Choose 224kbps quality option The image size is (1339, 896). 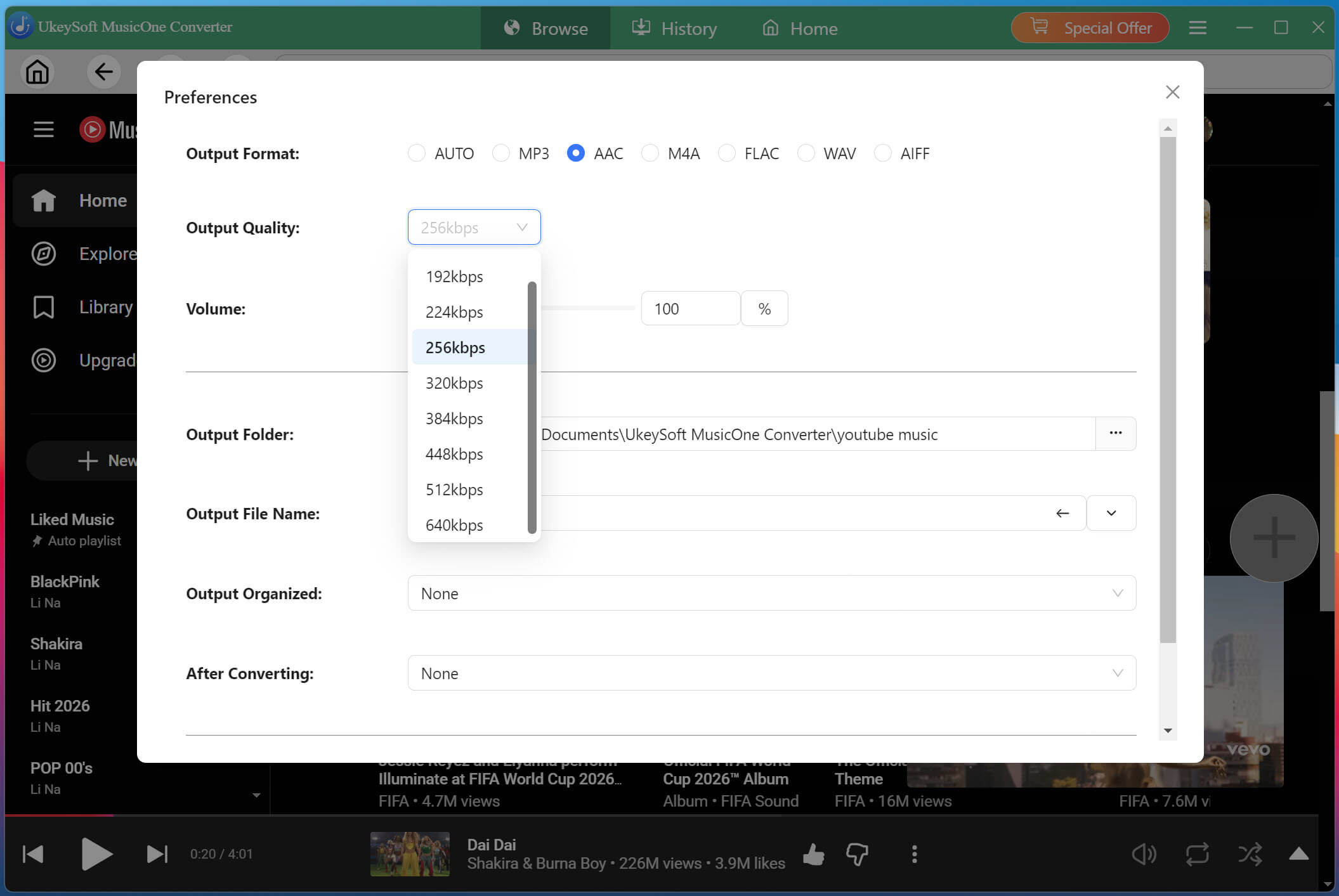click(469, 312)
